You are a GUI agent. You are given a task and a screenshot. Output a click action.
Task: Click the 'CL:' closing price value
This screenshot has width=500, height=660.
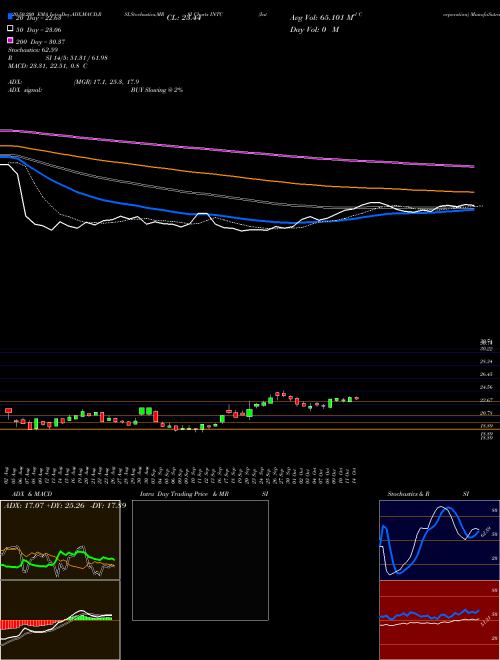pos(184,18)
